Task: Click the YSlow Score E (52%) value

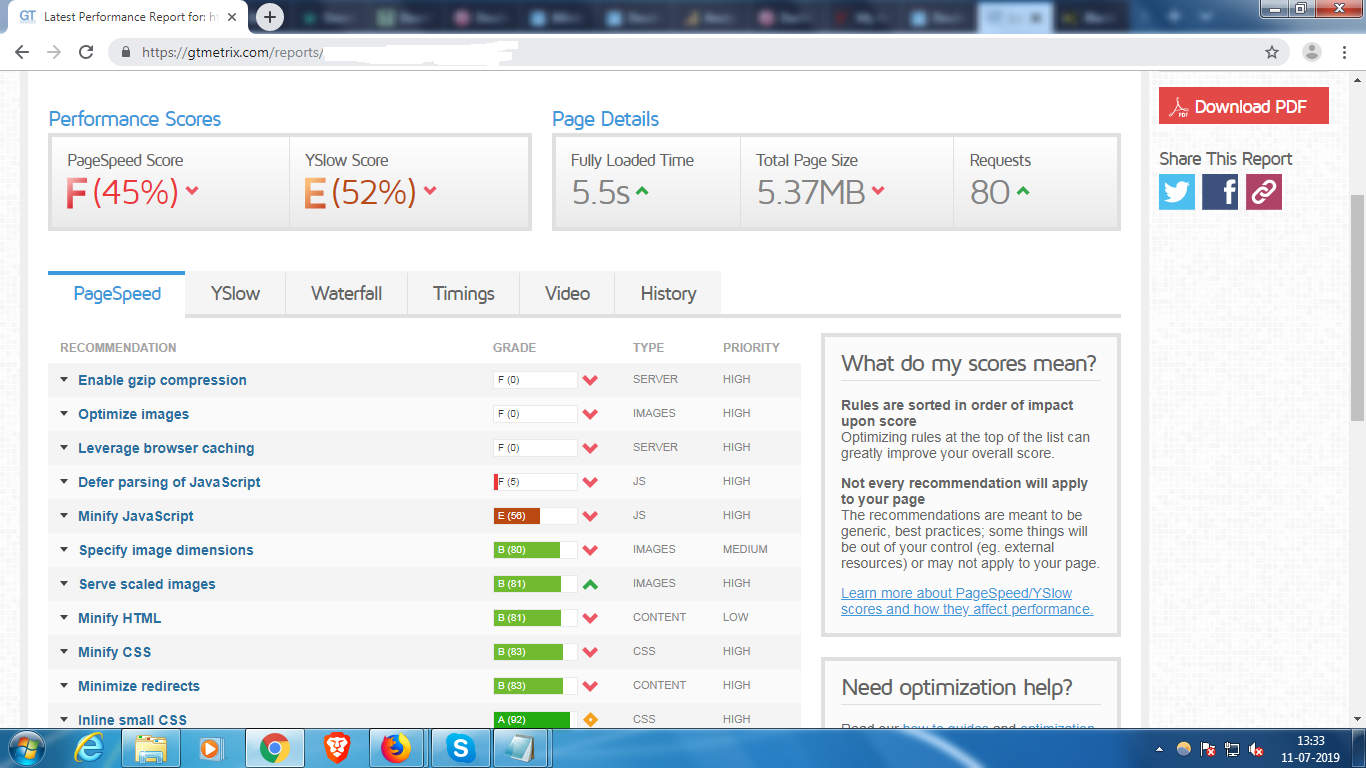Action: click(x=360, y=192)
